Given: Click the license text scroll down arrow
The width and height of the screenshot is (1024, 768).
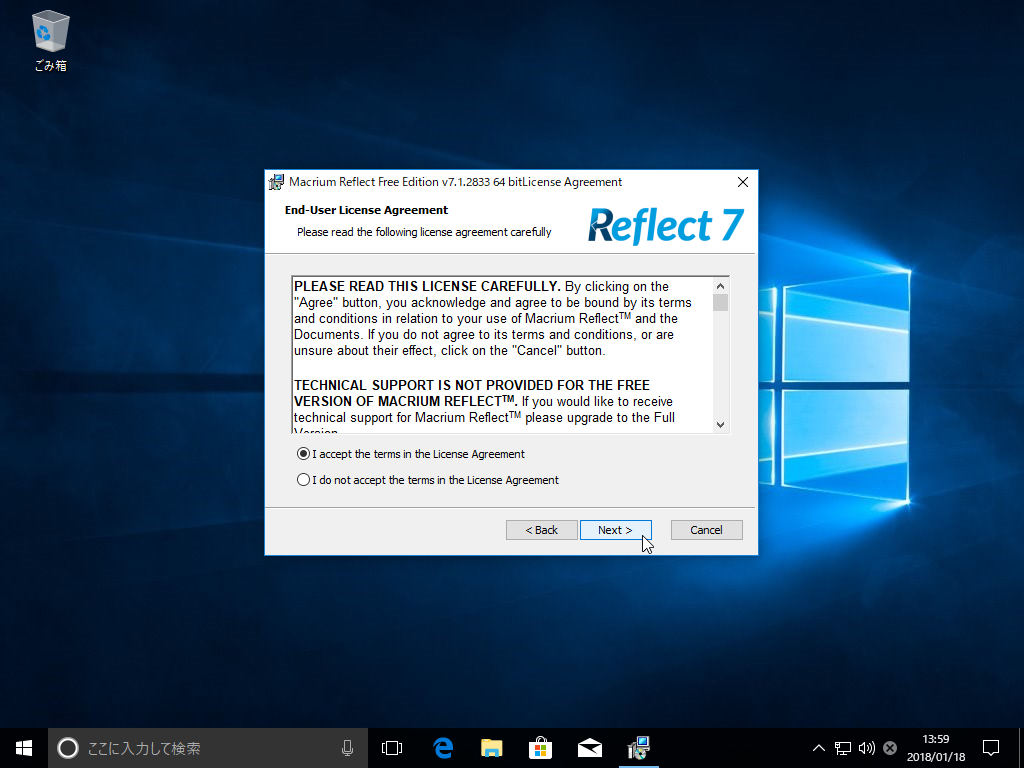Looking at the screenshot, I should (720, 424).
